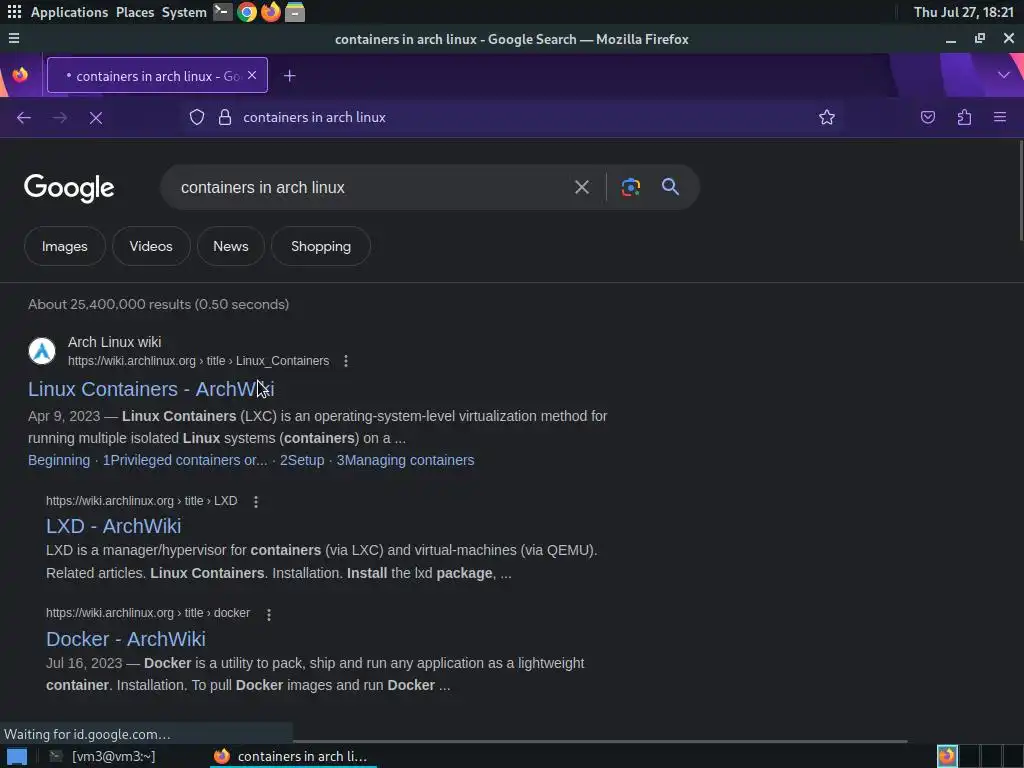
Task: Select the active browser tab
Action: (x=157, y=76)
